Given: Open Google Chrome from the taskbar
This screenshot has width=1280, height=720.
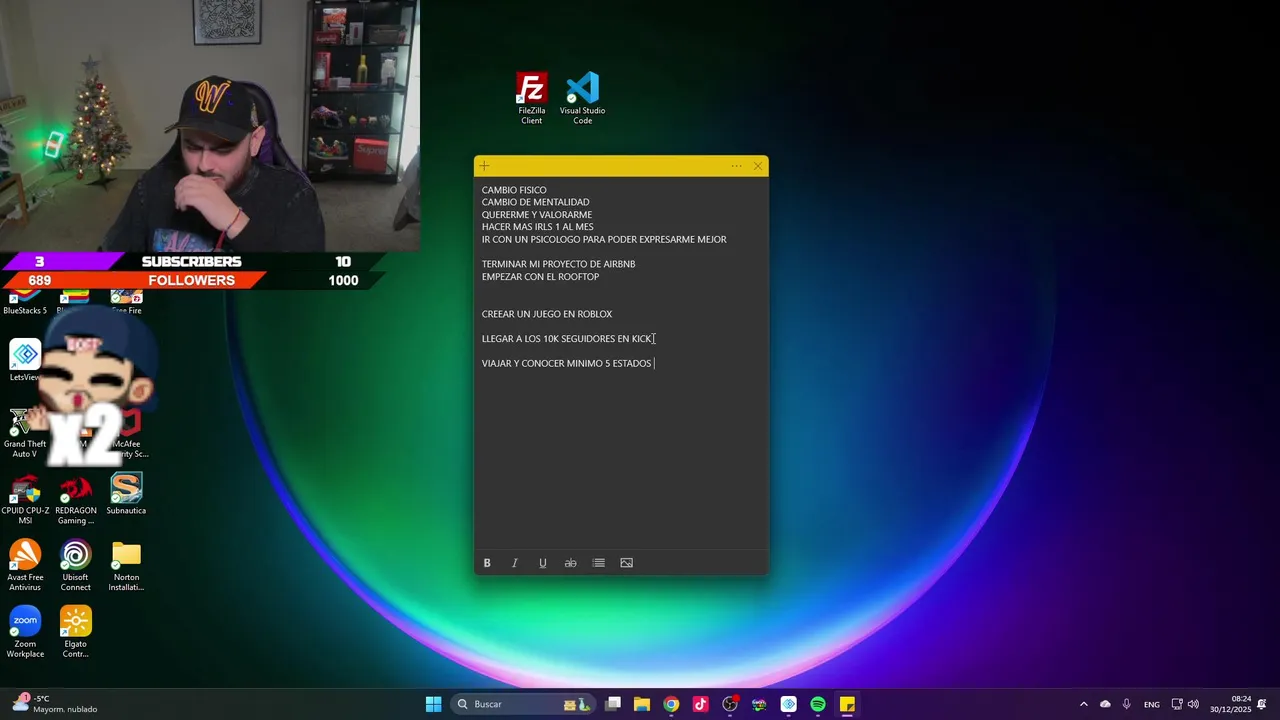Looking at the screenshot, I should pyautogui.click(x=671, y=704).
